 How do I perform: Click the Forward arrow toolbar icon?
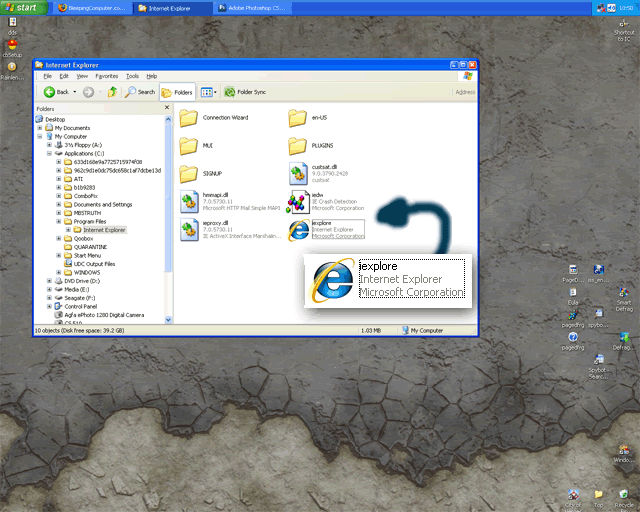88,92
